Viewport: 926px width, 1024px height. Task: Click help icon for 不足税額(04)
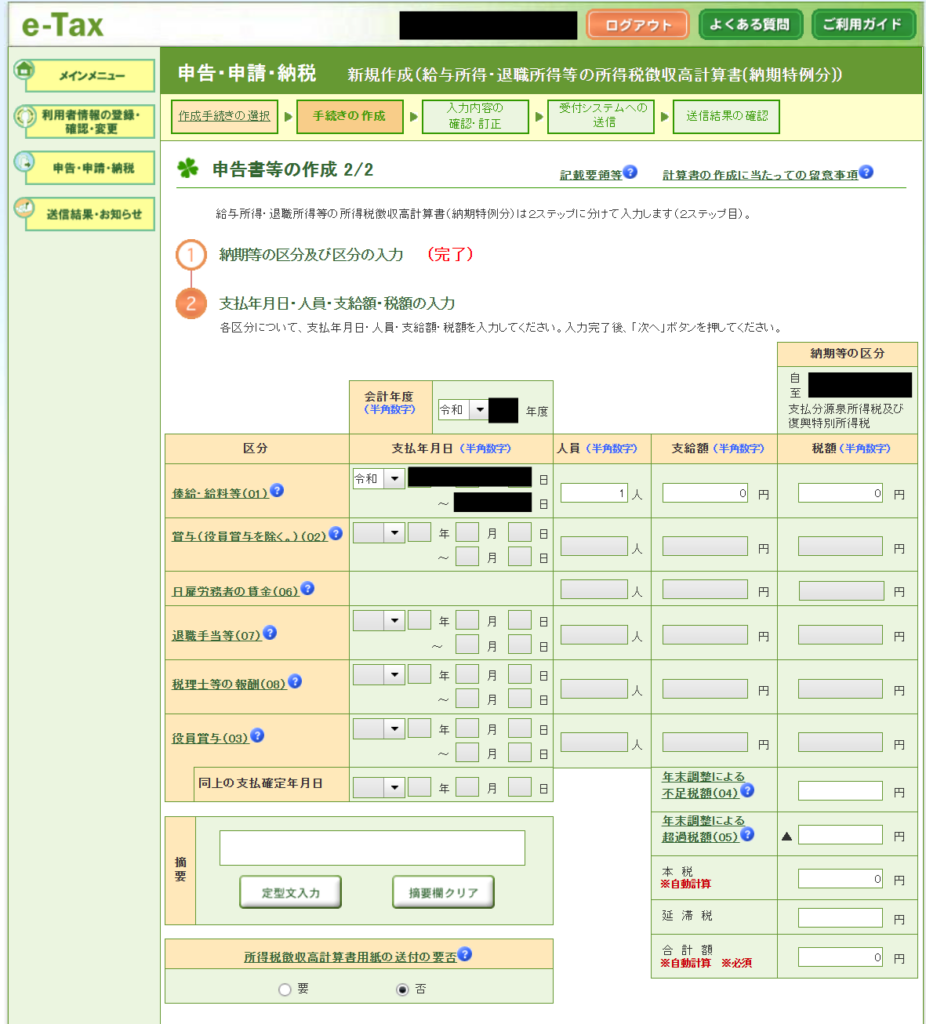[748, 790]
